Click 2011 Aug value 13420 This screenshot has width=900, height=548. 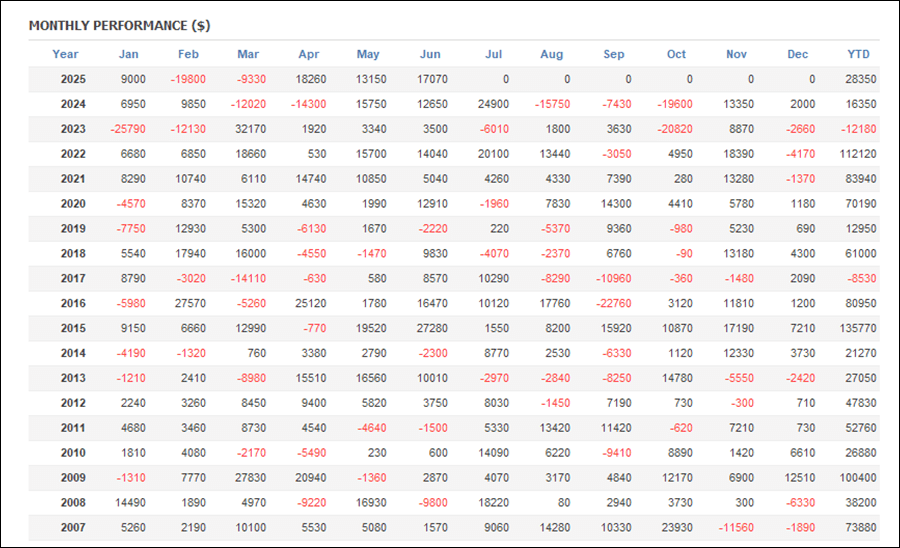[x=554, y=427]
